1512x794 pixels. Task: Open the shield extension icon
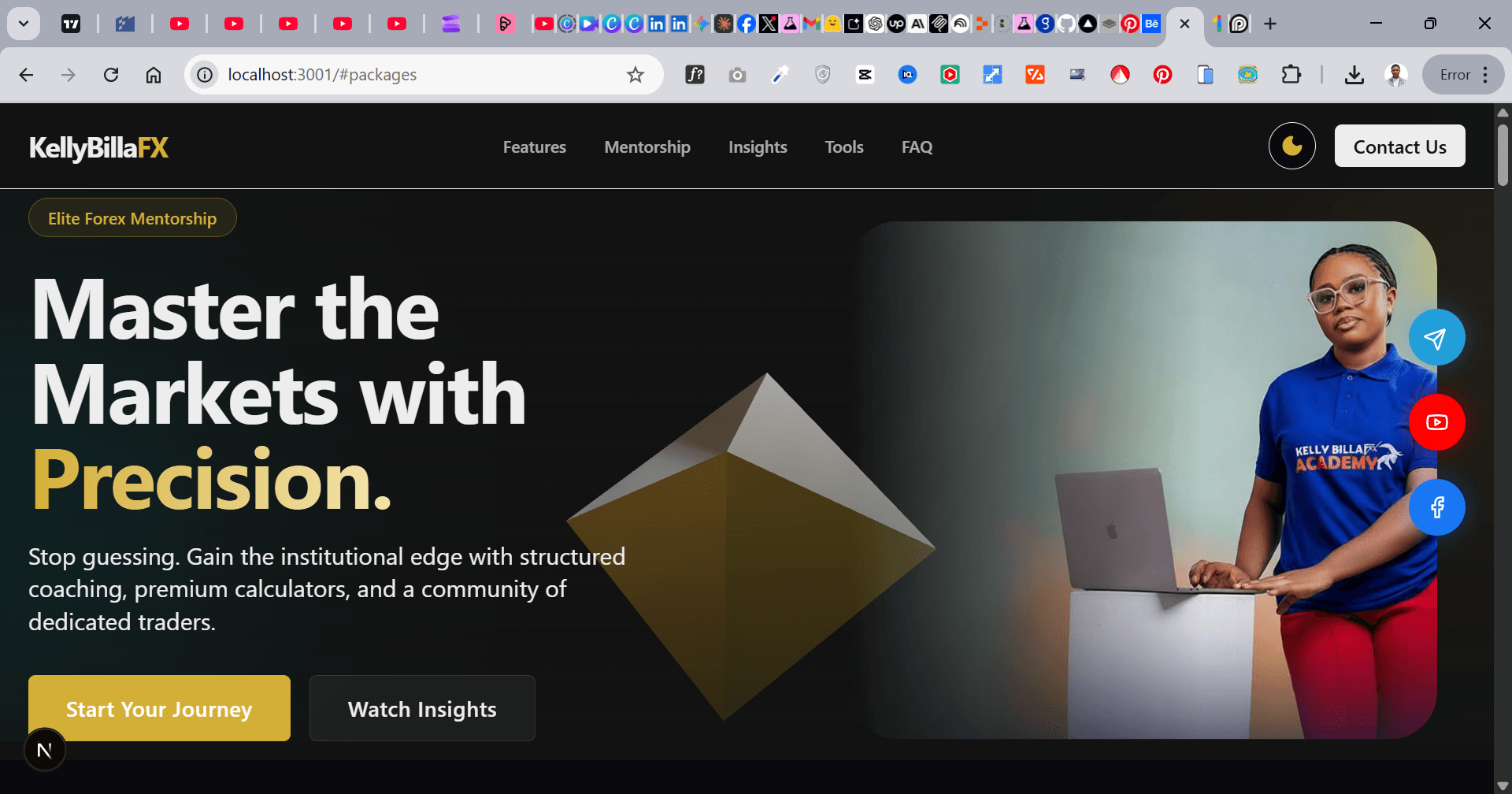(822, 75)
